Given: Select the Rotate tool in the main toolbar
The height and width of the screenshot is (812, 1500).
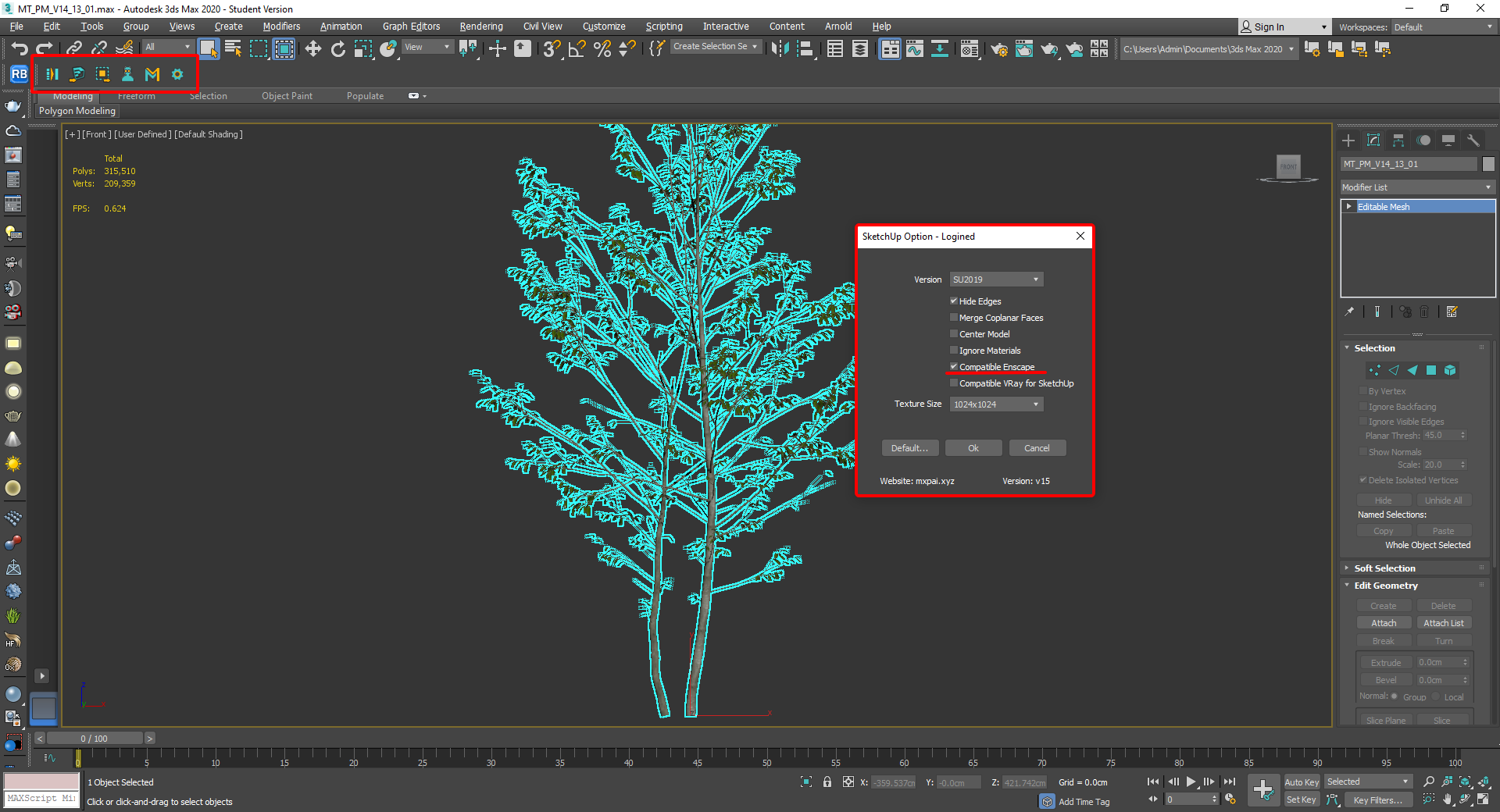Looking at the screenshot, I should (337, 48).
